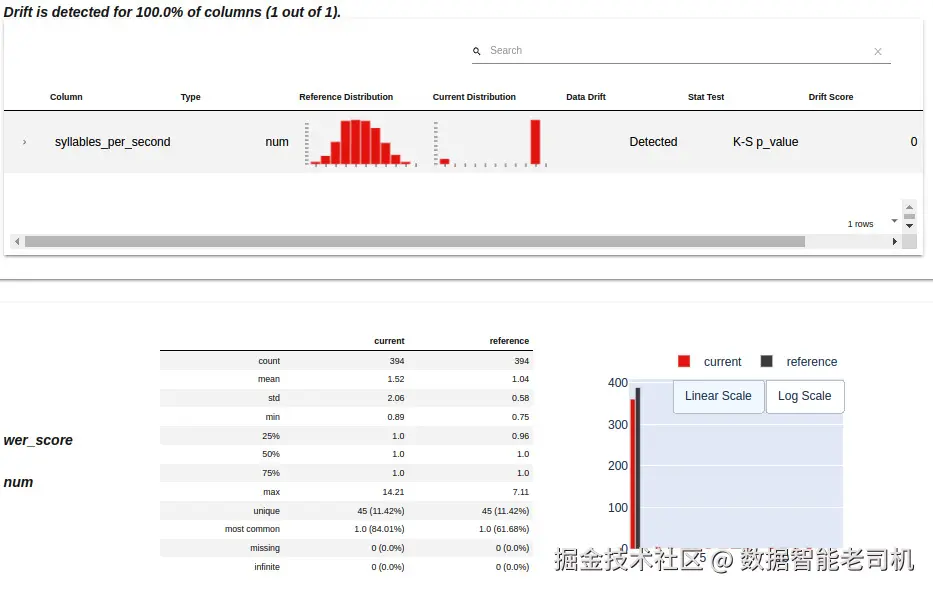The width and height of the screenshot is (933, 592).
Task: Click the 'K-S p_value' stat test cell
Action: [765, 142]
